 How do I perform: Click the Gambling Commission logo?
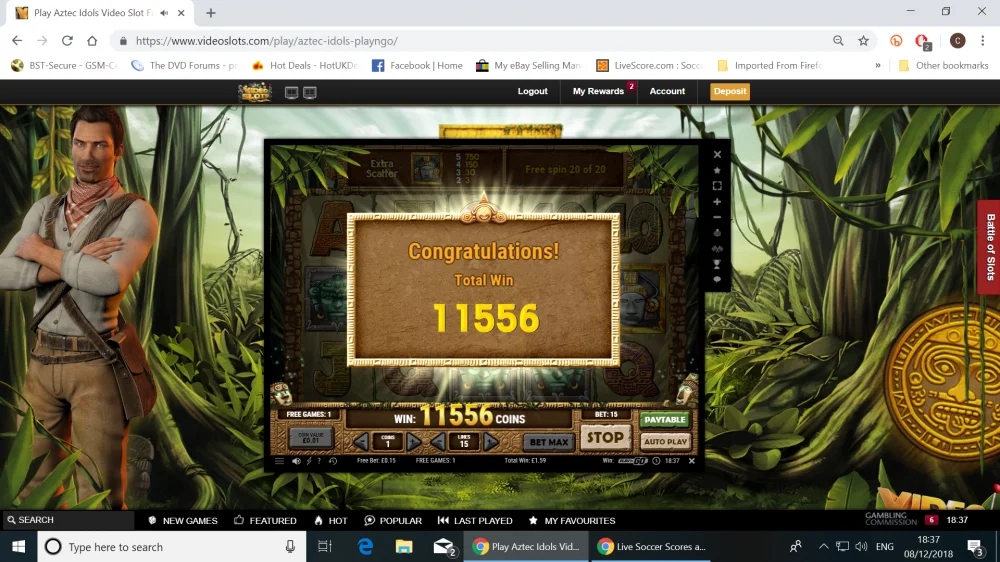click(891, 519)
